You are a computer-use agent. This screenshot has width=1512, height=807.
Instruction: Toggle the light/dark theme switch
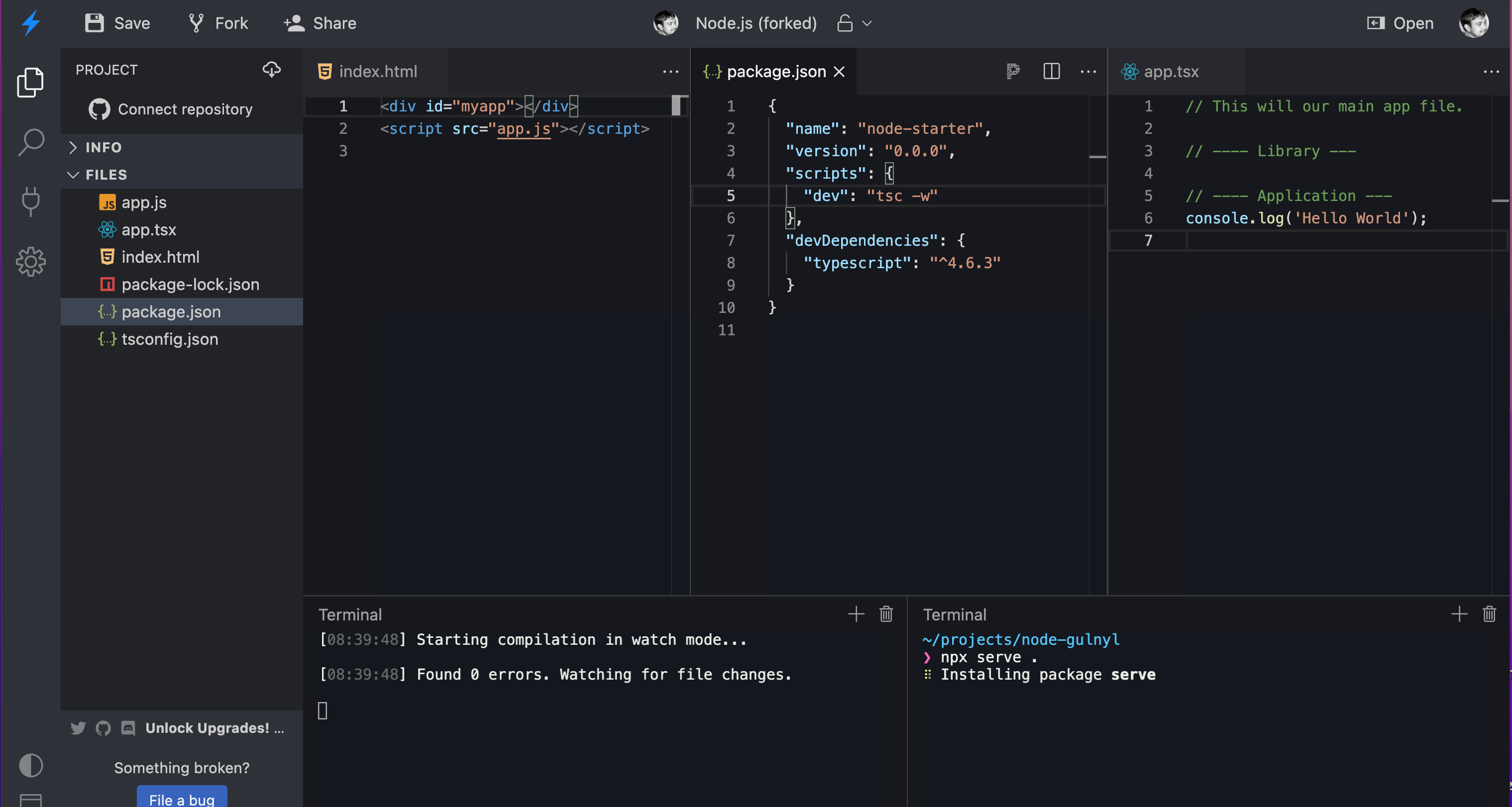coord(30,765)
